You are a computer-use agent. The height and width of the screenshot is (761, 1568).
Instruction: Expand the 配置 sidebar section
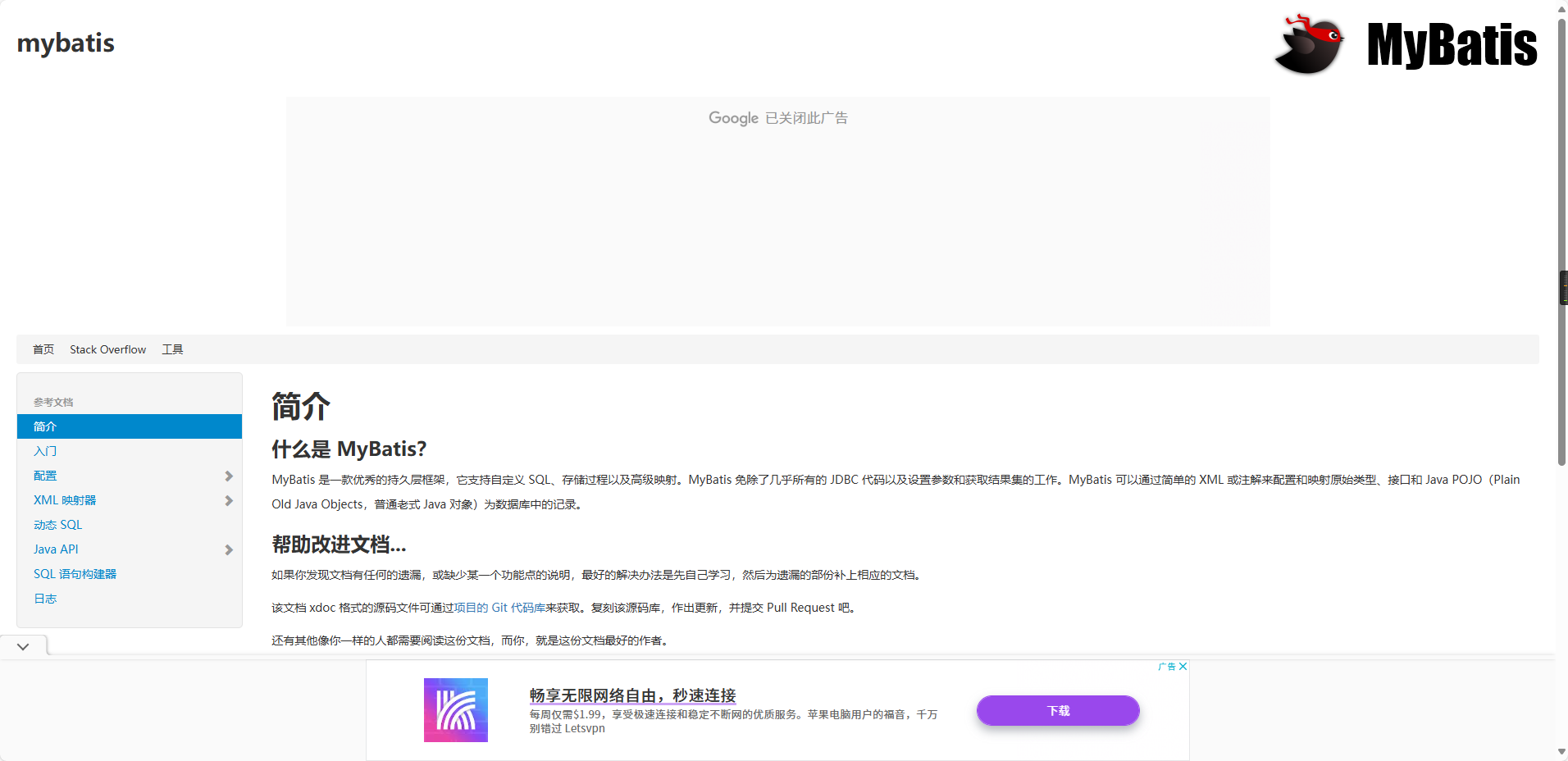click(x=227, y=476)
